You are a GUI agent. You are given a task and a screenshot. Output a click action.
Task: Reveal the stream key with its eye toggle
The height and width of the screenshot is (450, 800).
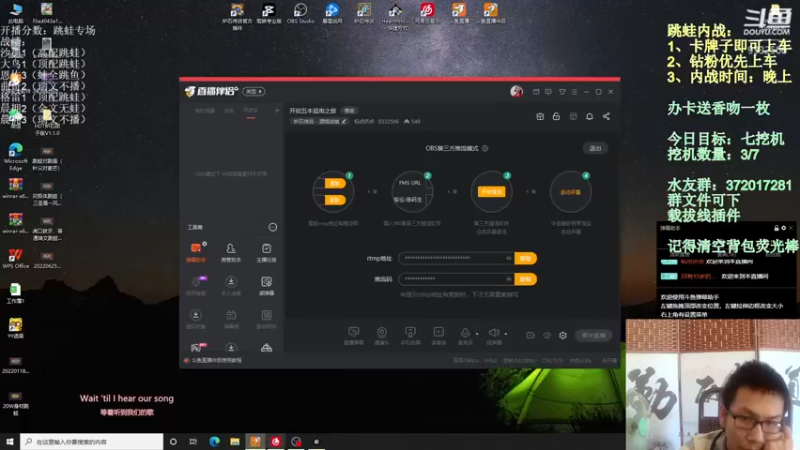click(509, 279)
